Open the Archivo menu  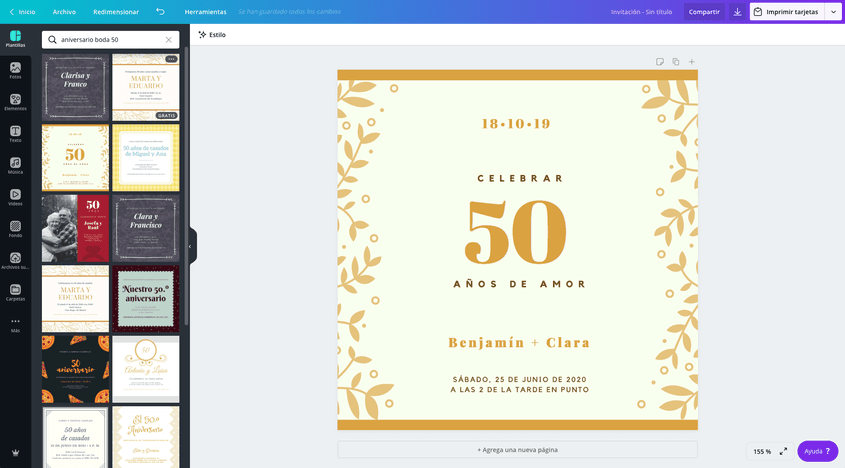(x=64, y=12)
